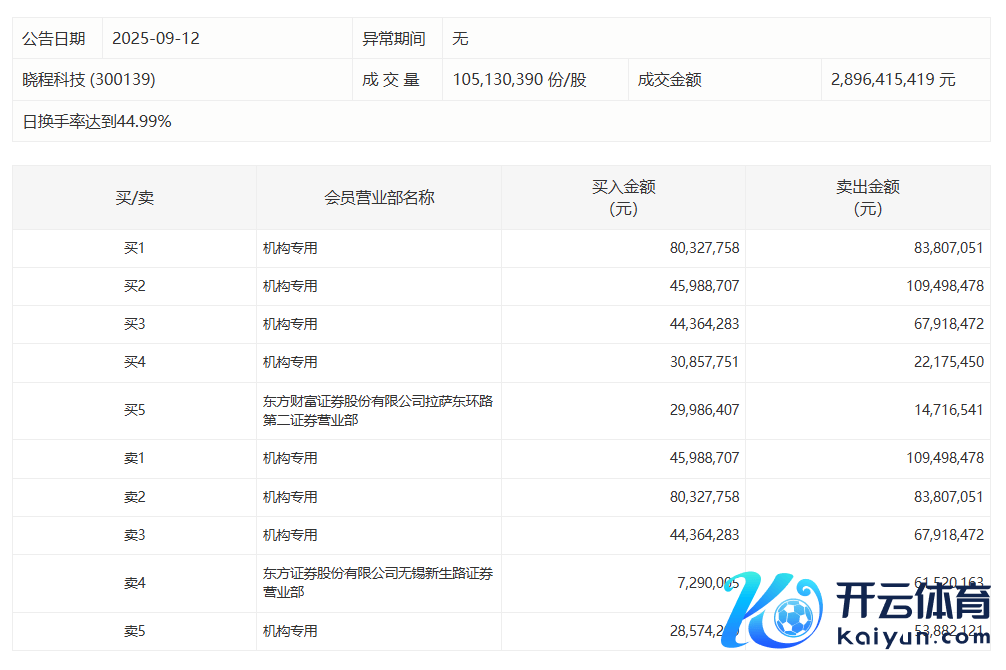The height and width of the screenshot is (670, 1006).
Task: Click the 公告日期 label cell
Action: 54,39
